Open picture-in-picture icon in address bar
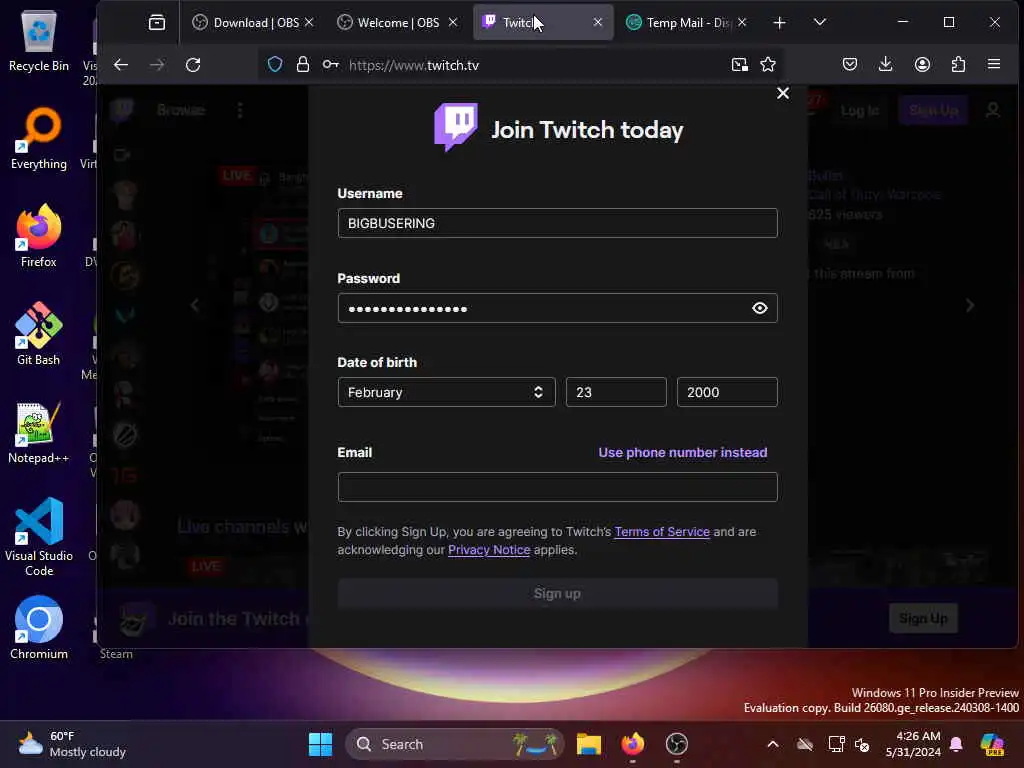The width and height of the screenshot is (1024, 768). point(739,65)
